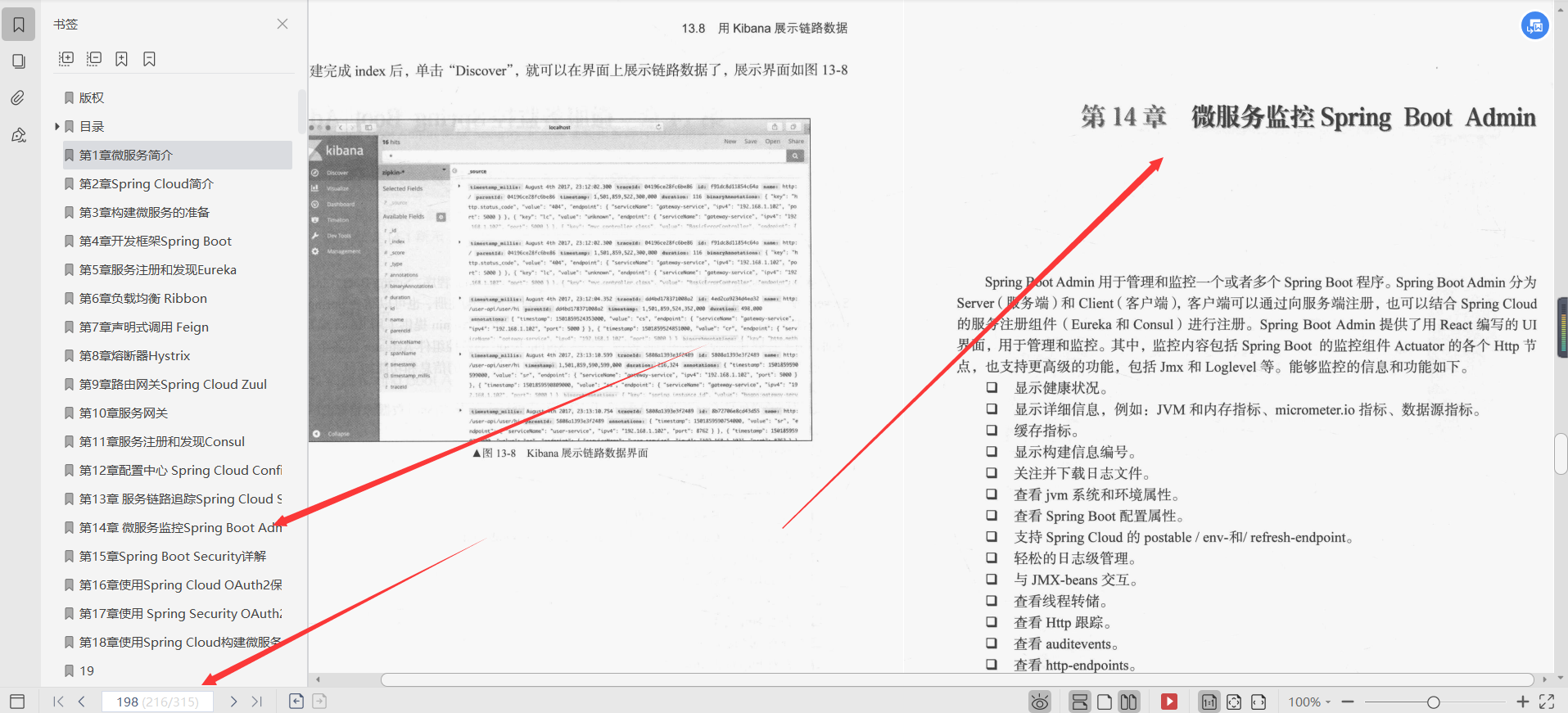Go to the first page
The width and height of the screenshot is (1568, 713).
click(x=58, y=702)
